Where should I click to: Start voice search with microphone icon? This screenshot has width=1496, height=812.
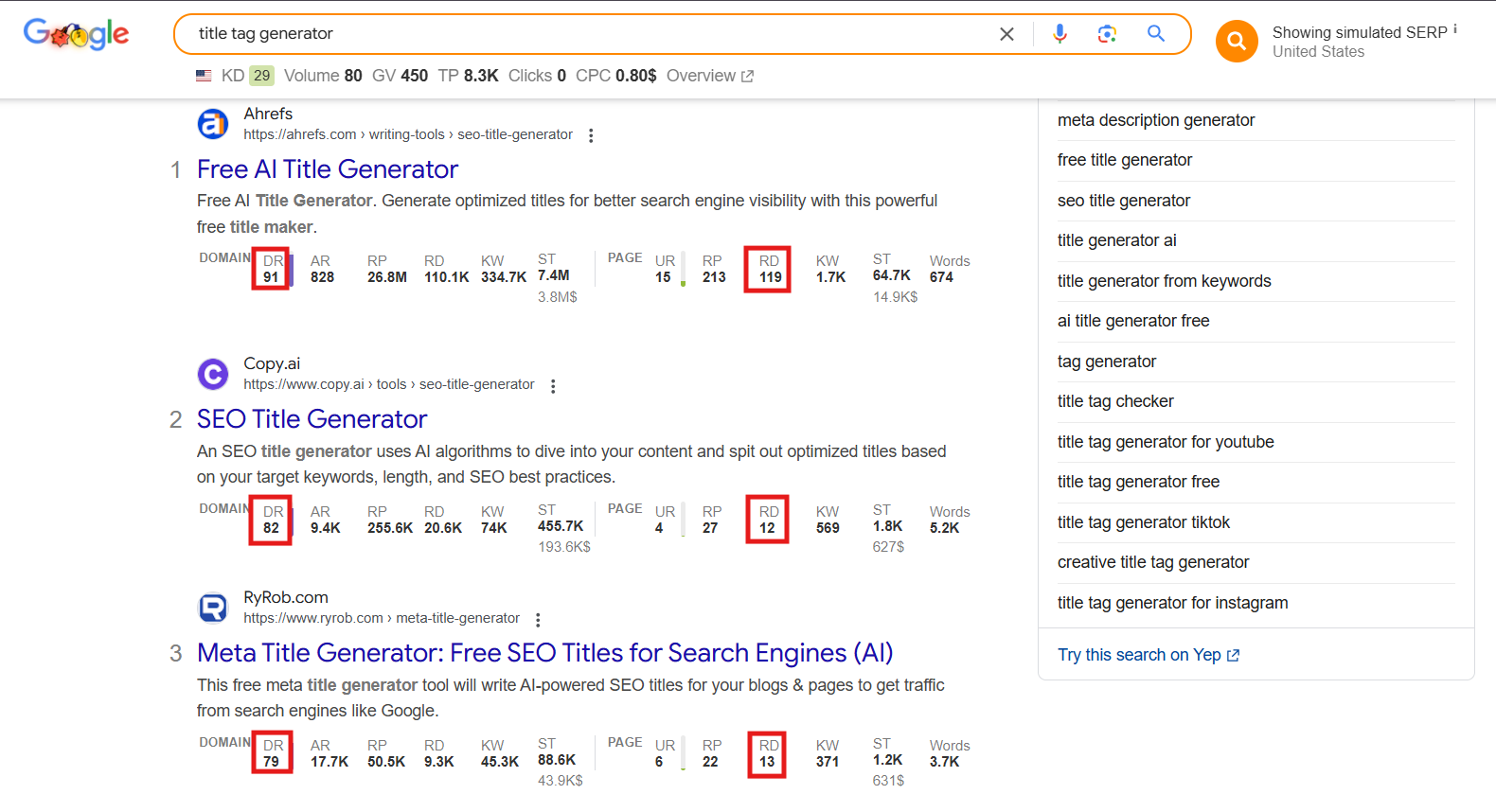[1060, 34]
